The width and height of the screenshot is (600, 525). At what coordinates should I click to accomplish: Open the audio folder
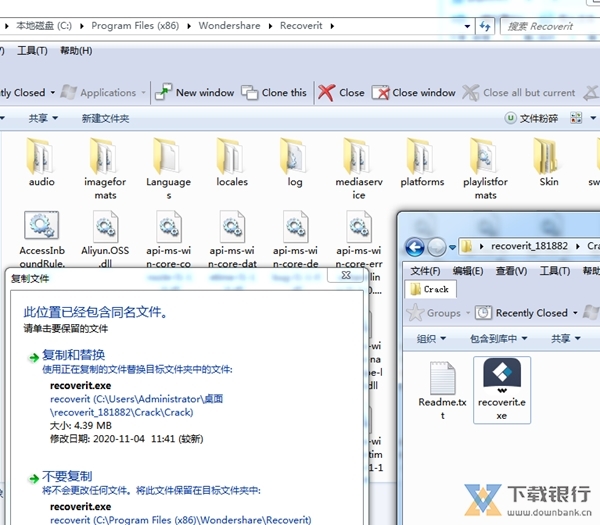(x=41, y=164)
